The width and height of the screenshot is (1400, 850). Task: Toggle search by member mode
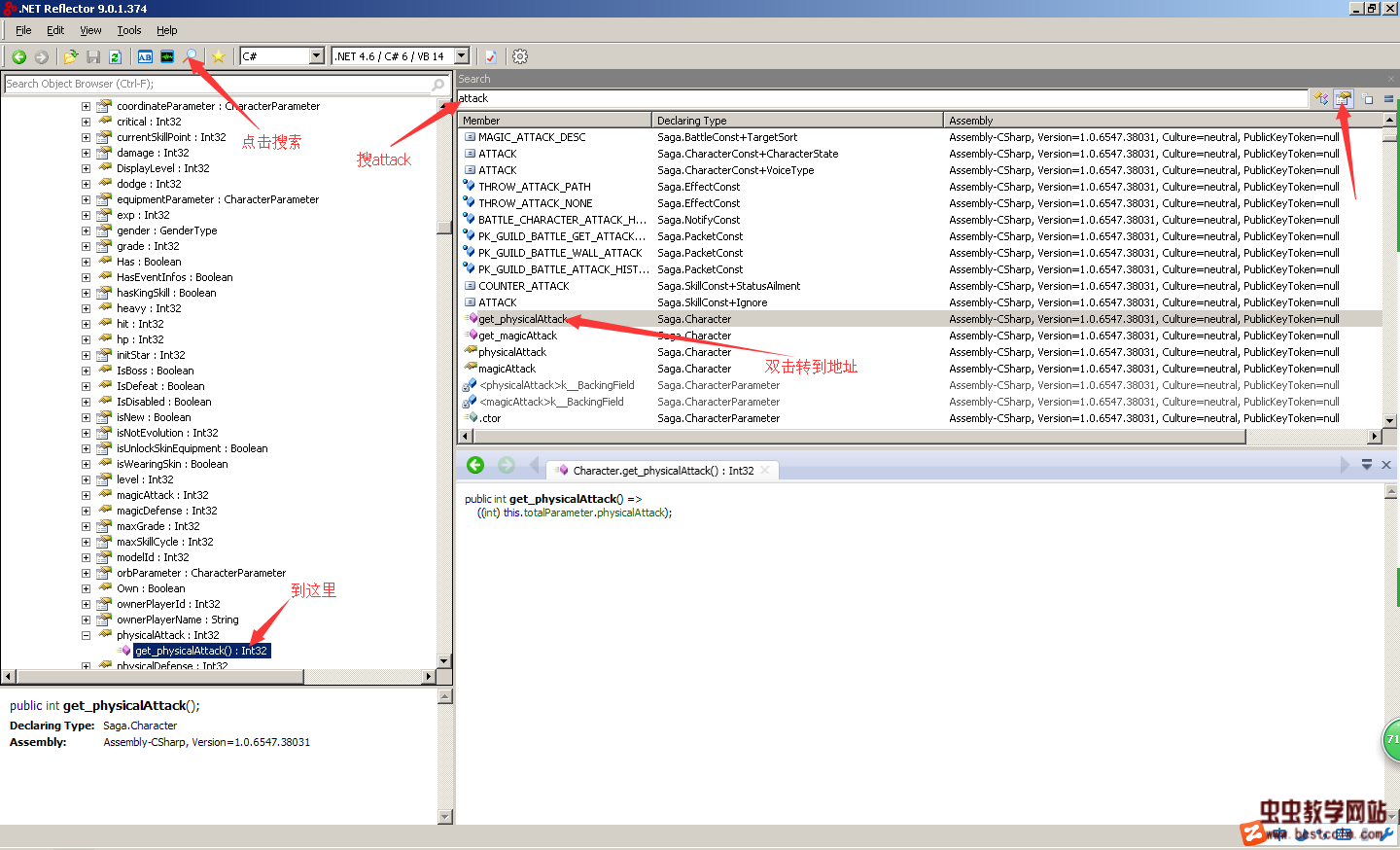(1344, 98)
